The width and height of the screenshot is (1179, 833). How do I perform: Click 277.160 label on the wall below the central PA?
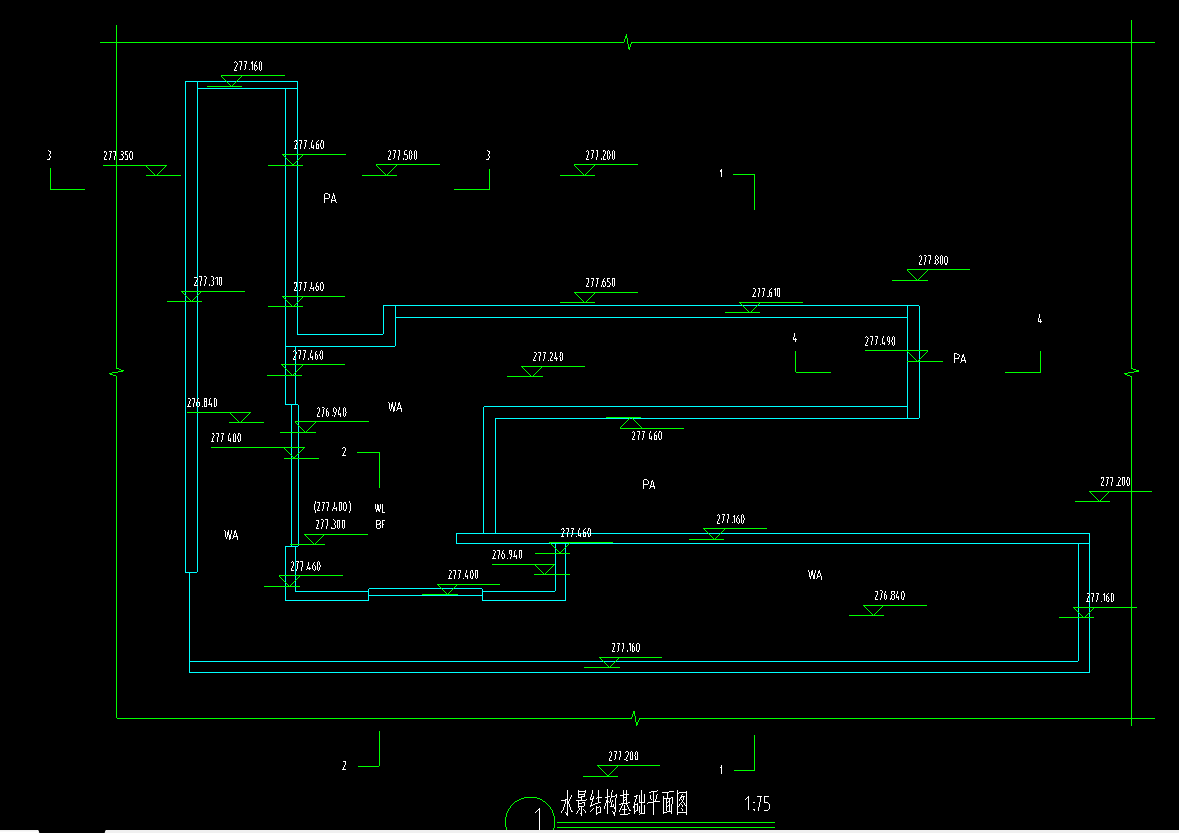[x=730, y=519]
